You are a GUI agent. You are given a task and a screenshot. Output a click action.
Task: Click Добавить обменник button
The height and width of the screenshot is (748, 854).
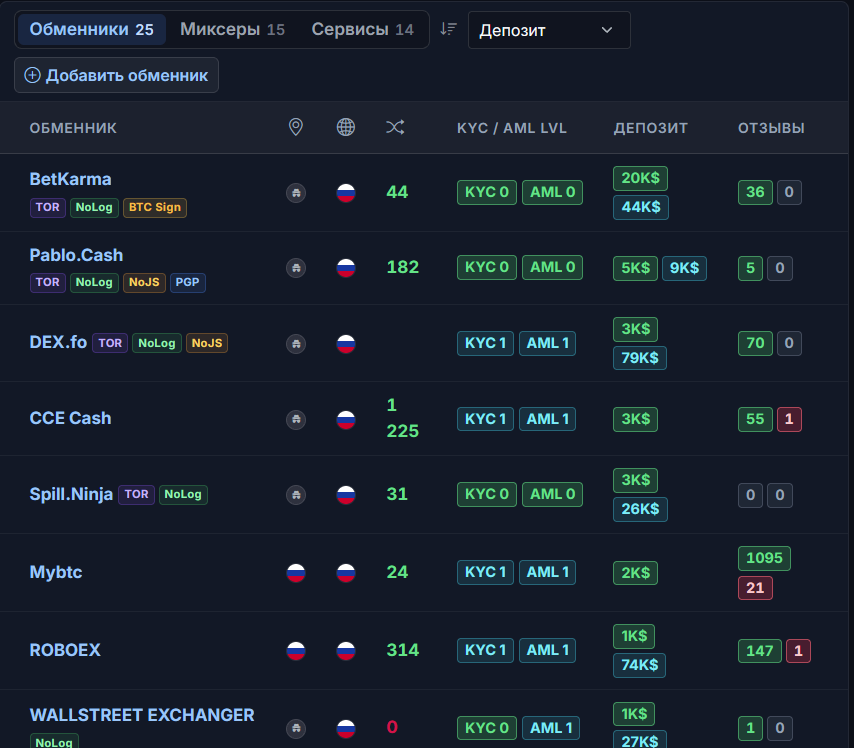coord(117,75)
